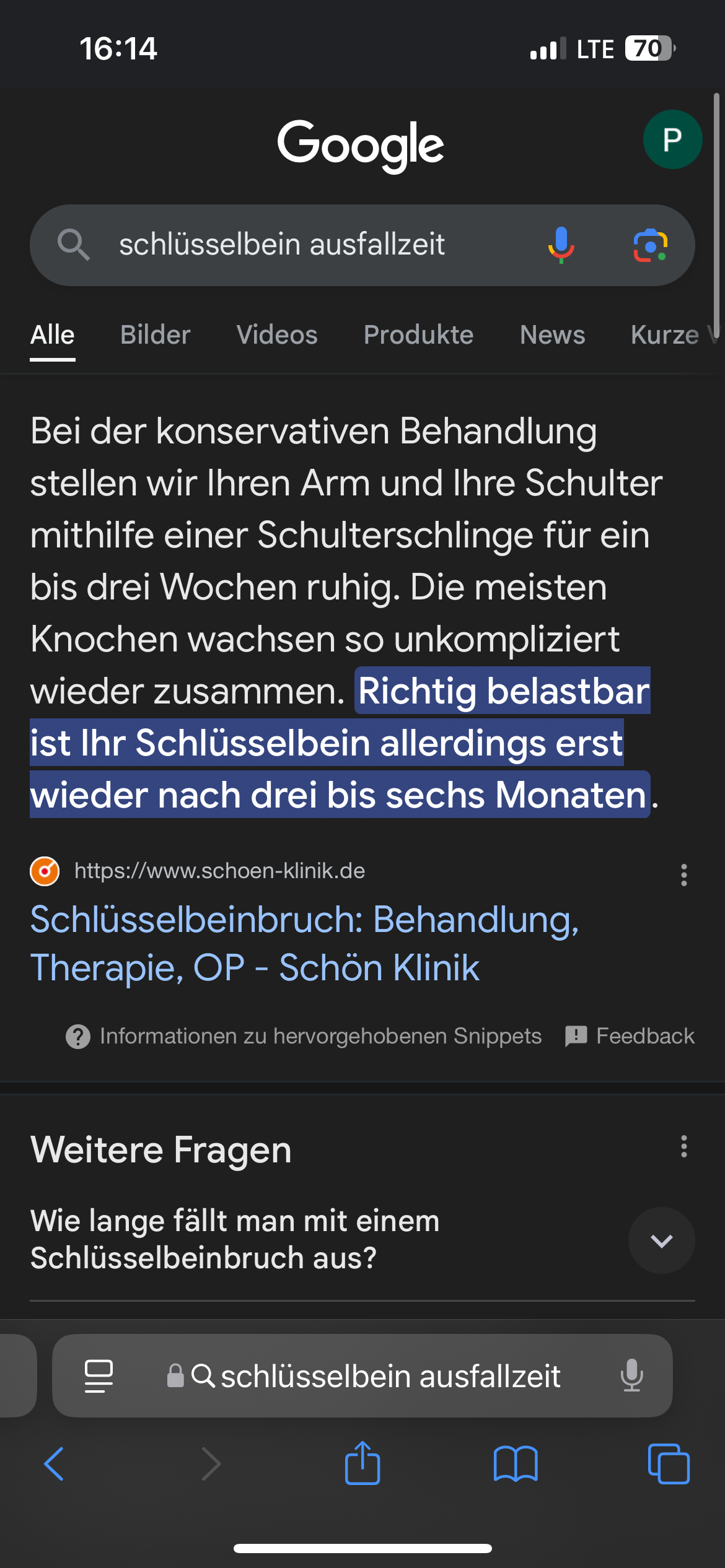Tap Safari address bar dictation microphone
725x1568 pixels.
631,1375
